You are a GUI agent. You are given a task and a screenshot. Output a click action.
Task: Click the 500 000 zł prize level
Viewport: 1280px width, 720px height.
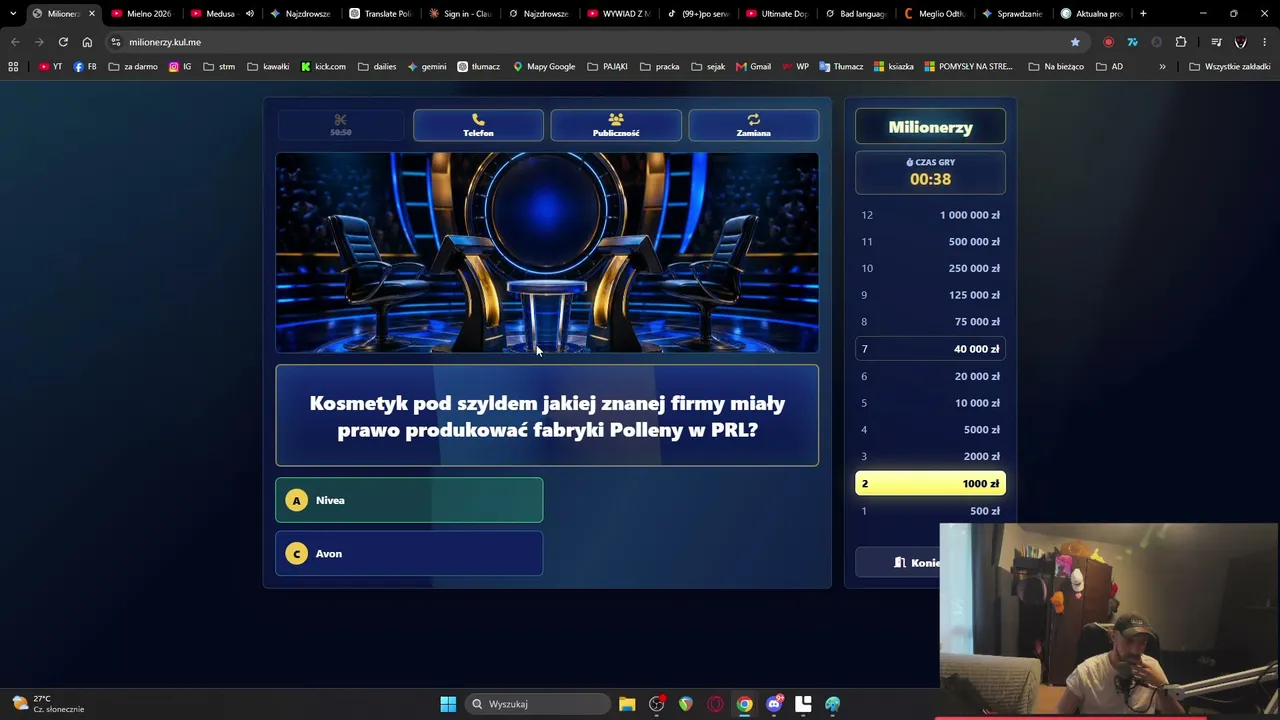[930, 241]
